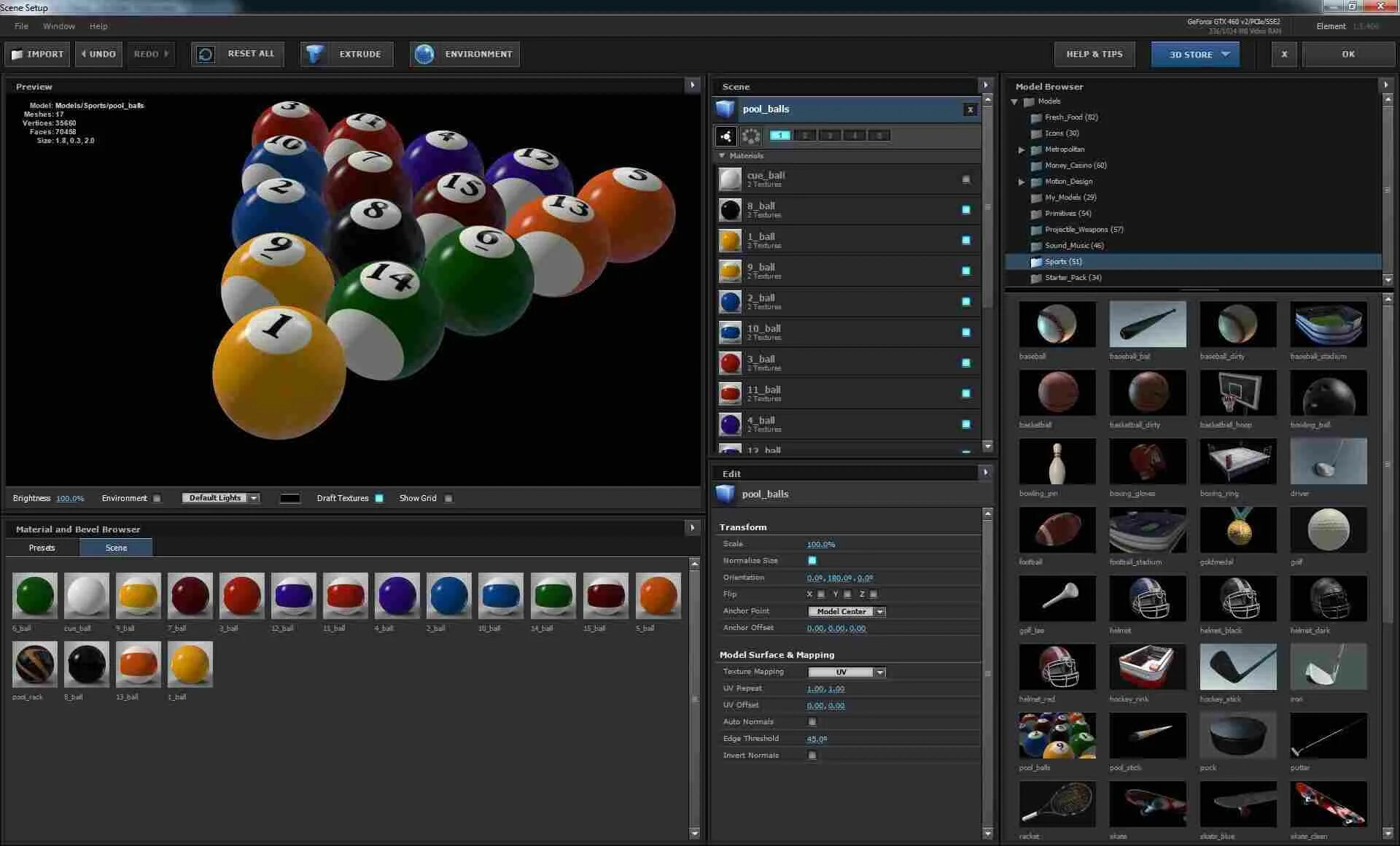Viewport: 1400px width, 846px height.
Task: Enable the Show Grid checkbox
Action: click(x=448, y=499)
